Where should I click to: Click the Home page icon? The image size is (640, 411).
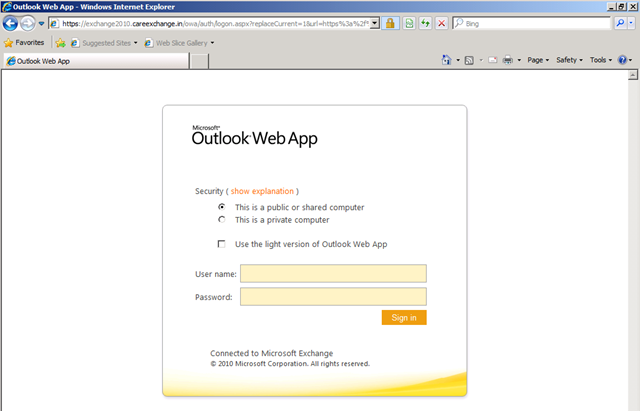pyautogui.click(x=446, y=60)
